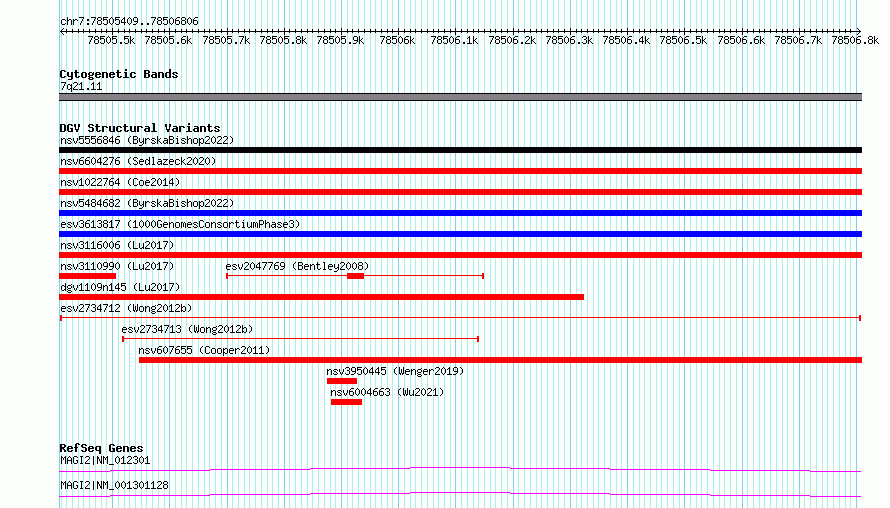Click ruler position 78505.8k
The image size is (890, 508).
tap(283, 40)
